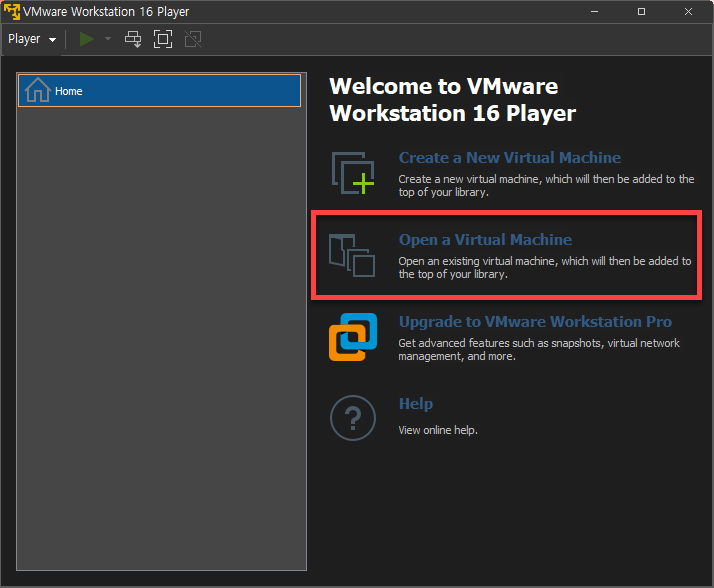Viewport: 714px width, 588px height.
Task: Select the Home item in the library
Action: (159, 91)
